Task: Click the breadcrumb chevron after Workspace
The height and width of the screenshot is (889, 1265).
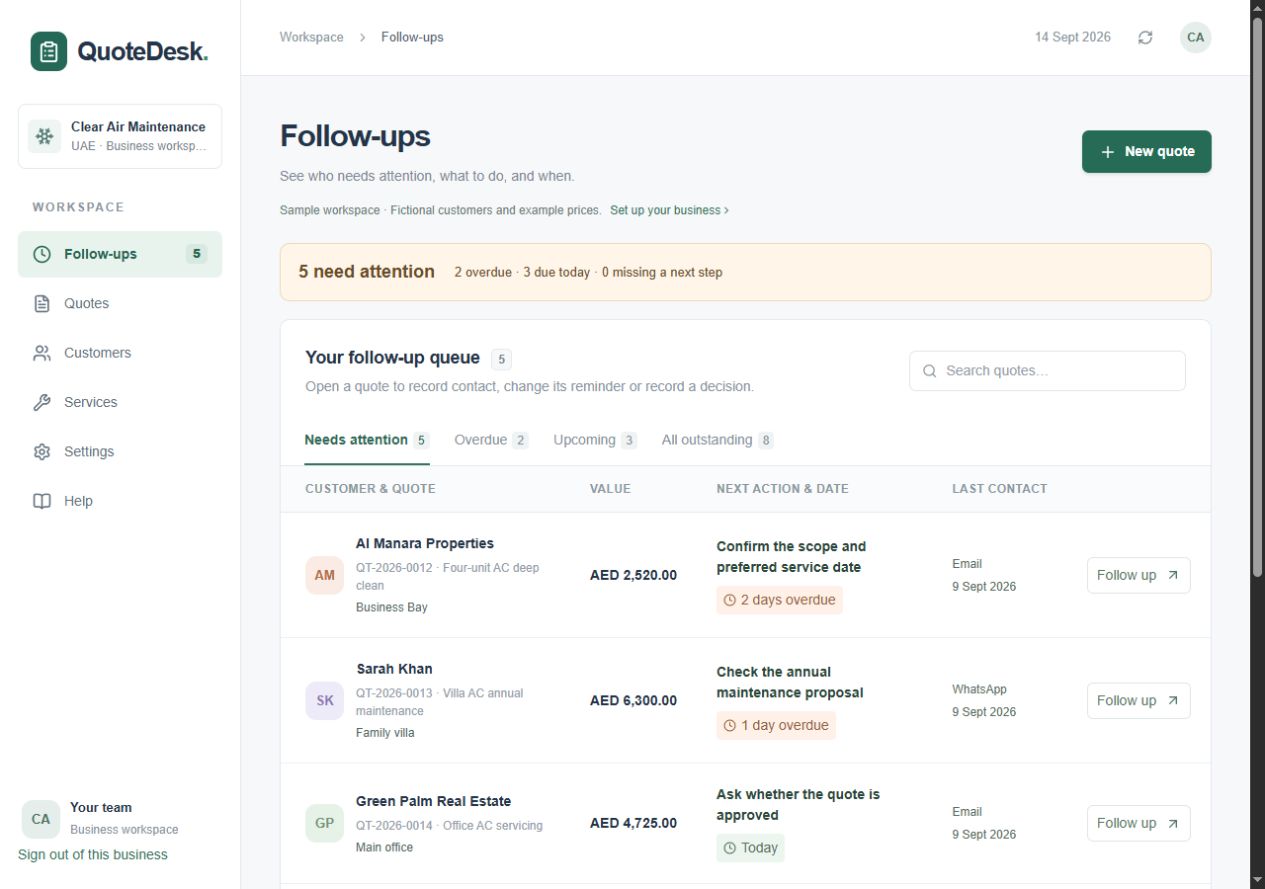Action: click(362, 38)
